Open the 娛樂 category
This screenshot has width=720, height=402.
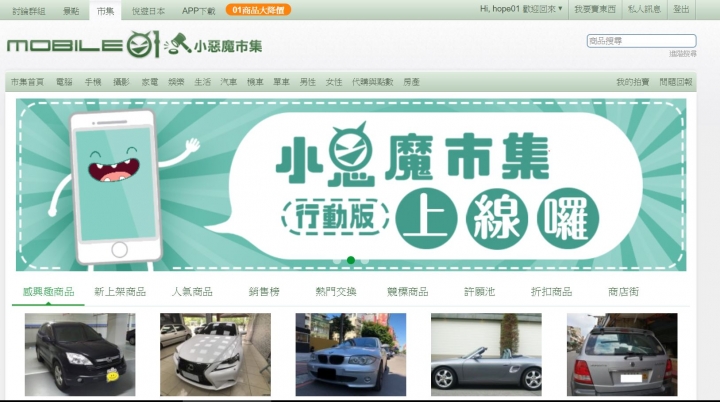176,82
